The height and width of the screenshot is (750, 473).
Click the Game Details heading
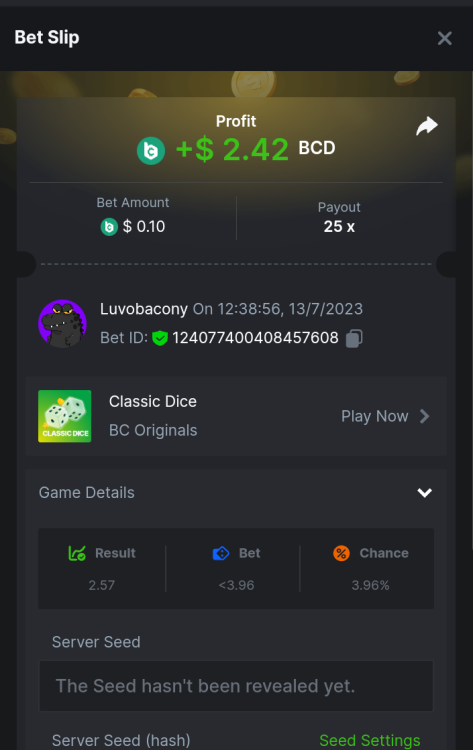click(87, 493)
